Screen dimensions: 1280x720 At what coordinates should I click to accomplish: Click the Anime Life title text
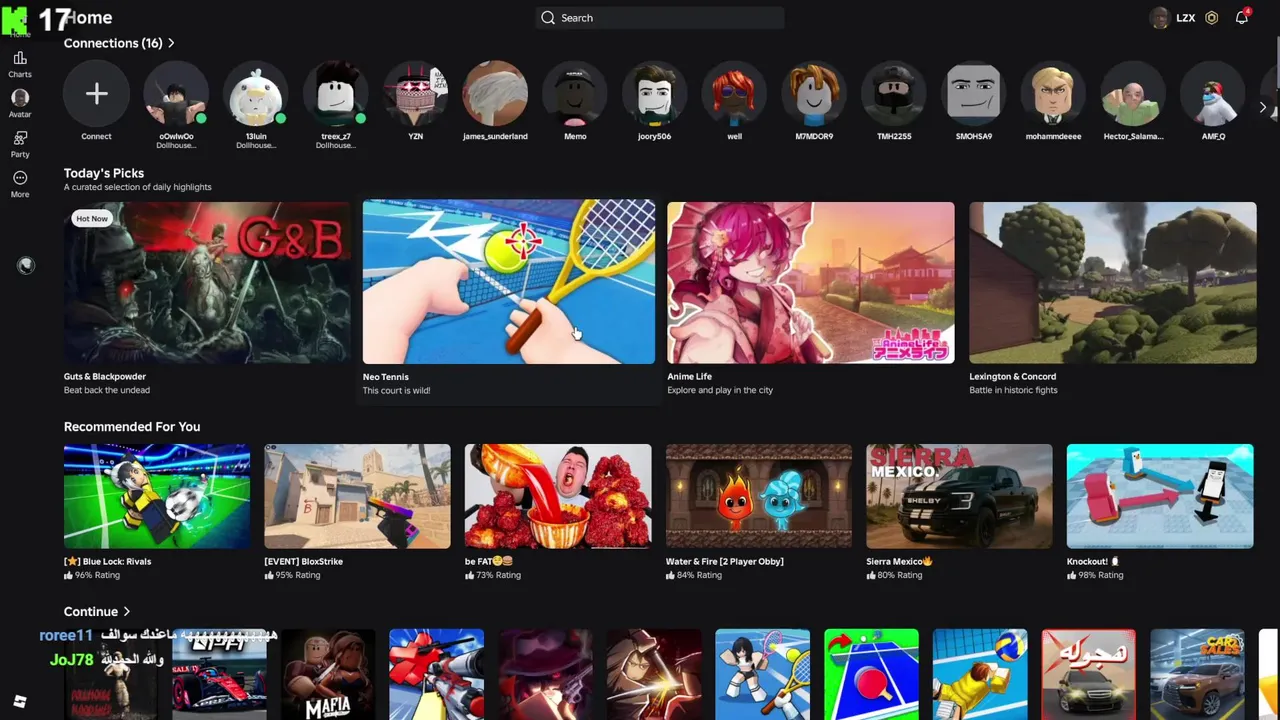pyautogui.click(x=690, y=377)
